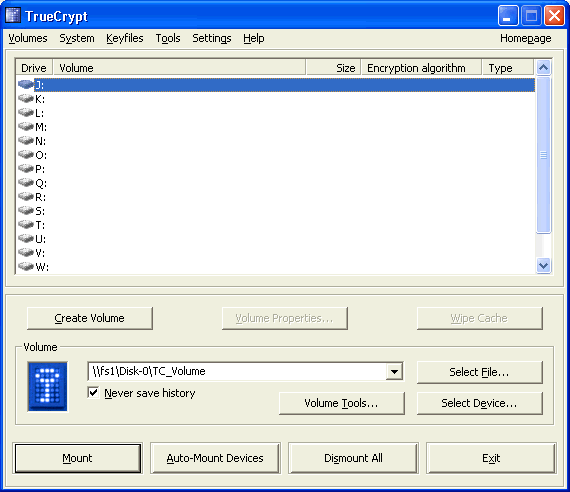Click the P: drive icon

(x=26, y=169)
